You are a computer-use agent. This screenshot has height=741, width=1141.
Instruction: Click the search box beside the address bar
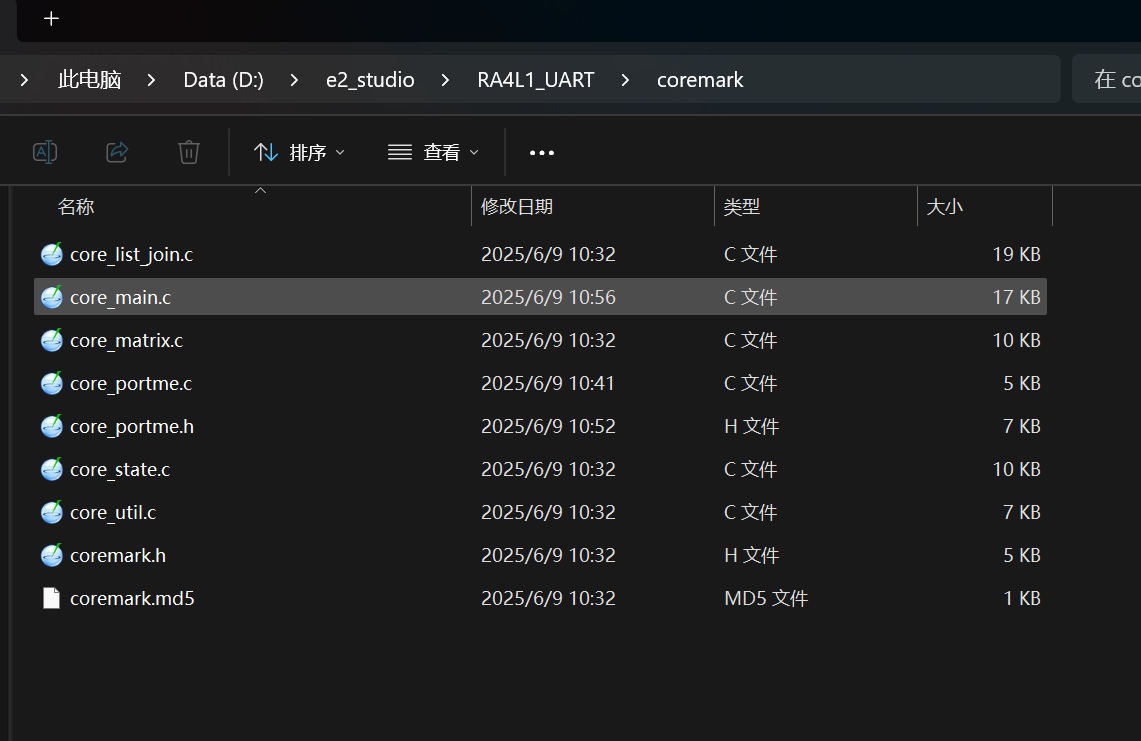(1106, 79)
